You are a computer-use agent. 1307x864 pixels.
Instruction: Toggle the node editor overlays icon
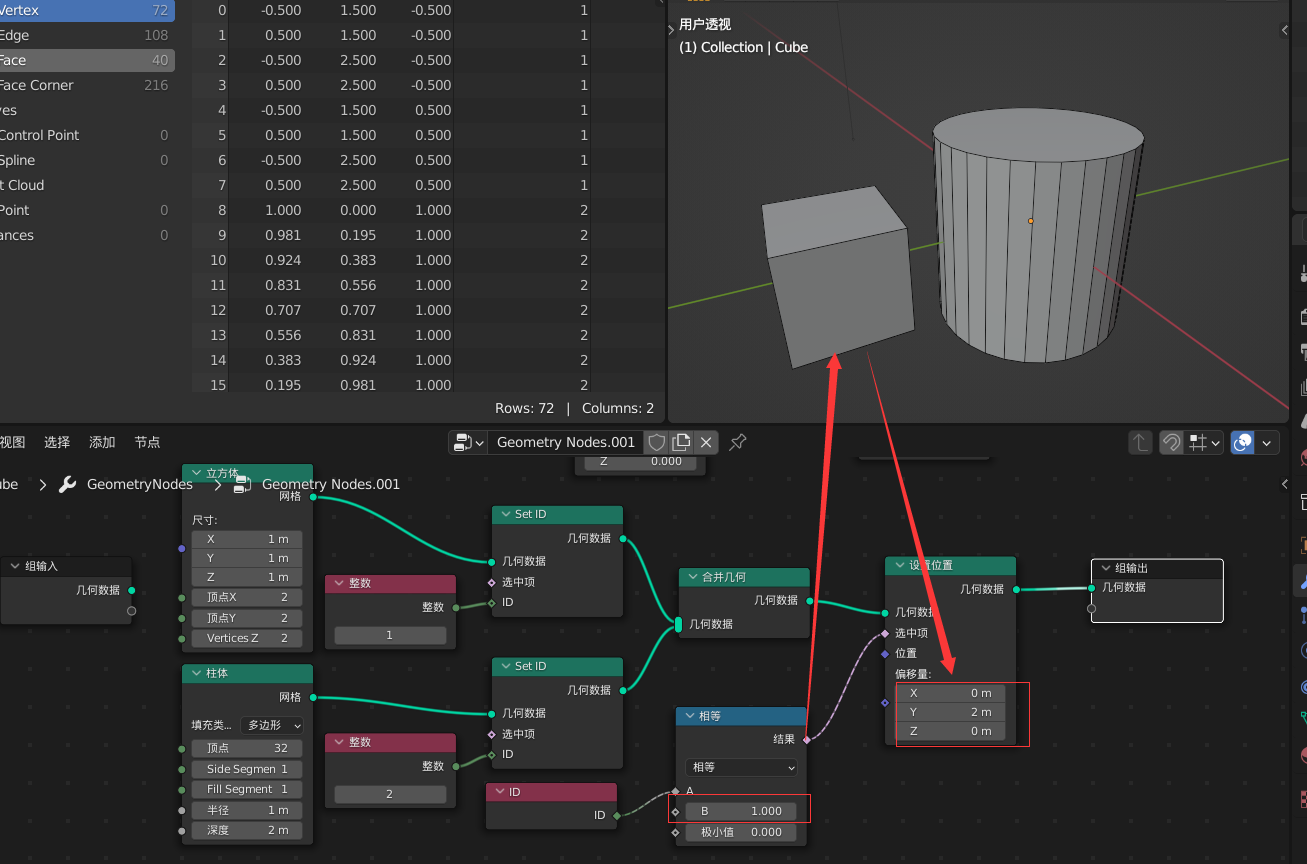pos(1243,442)
